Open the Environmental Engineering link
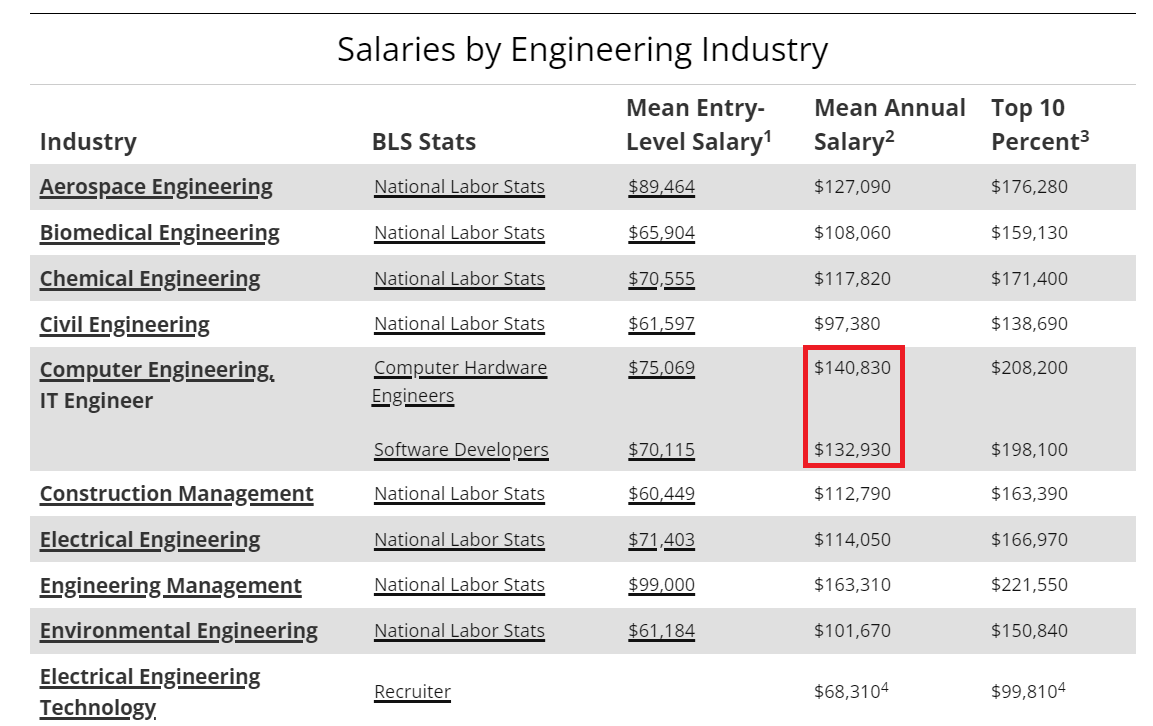 179,631
